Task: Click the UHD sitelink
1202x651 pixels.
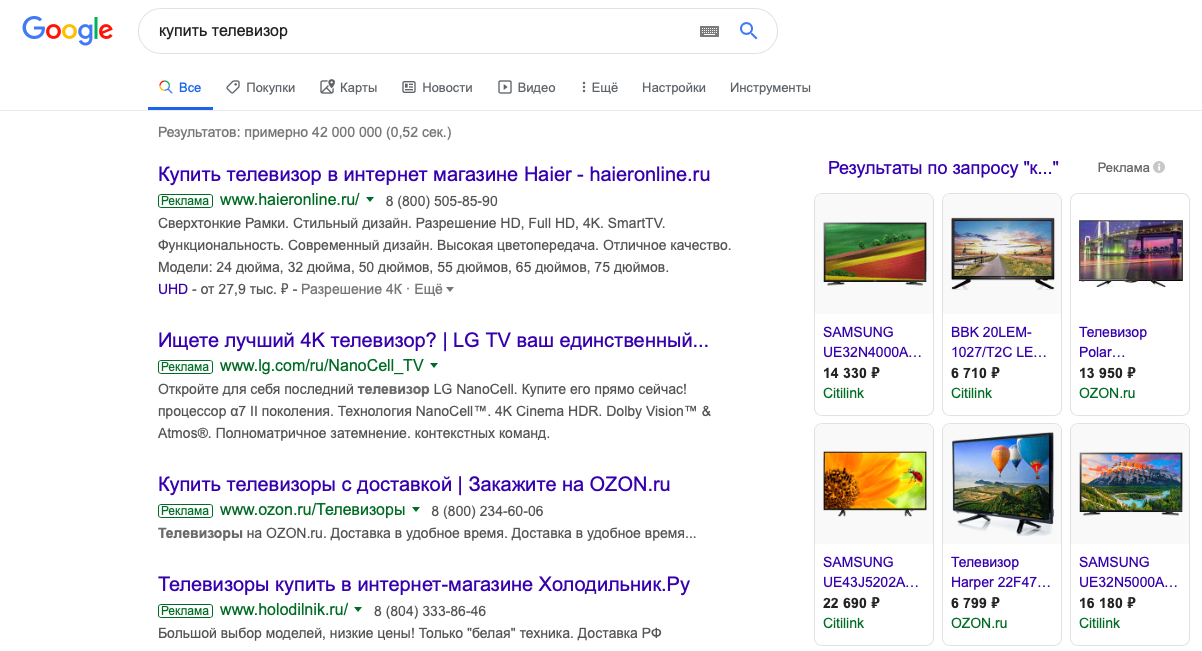Action: click(173, 289)
